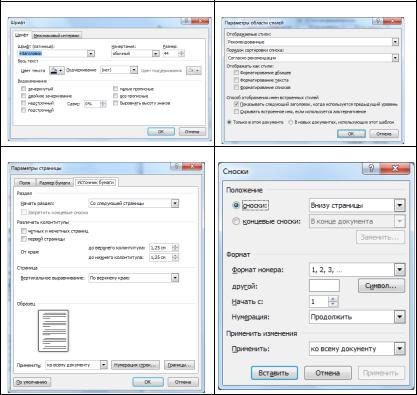
Task: Open the Источник бумаги tab
Action: 96,182
